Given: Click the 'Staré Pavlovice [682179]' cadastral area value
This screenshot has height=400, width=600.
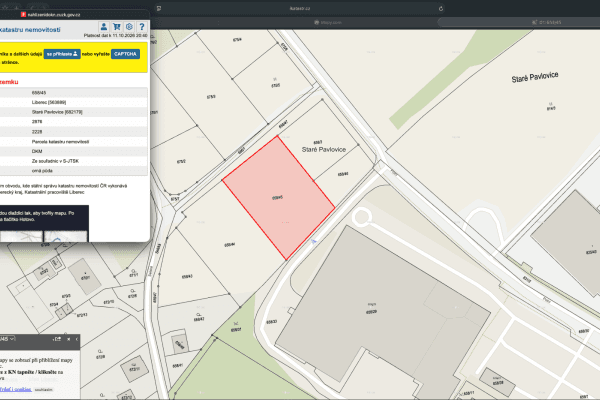Looking at the screenshot, I should pos(57,112).
